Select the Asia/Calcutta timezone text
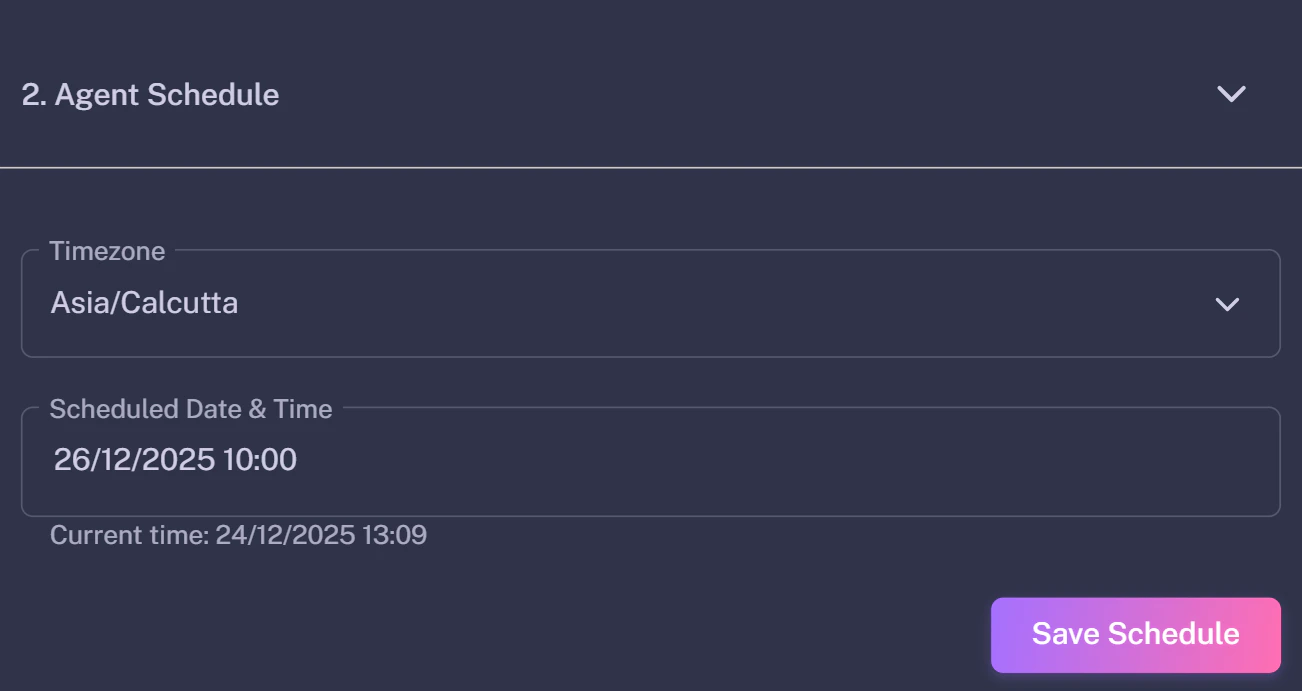This screenshot has width=1302, height=691. pos(144,303)
